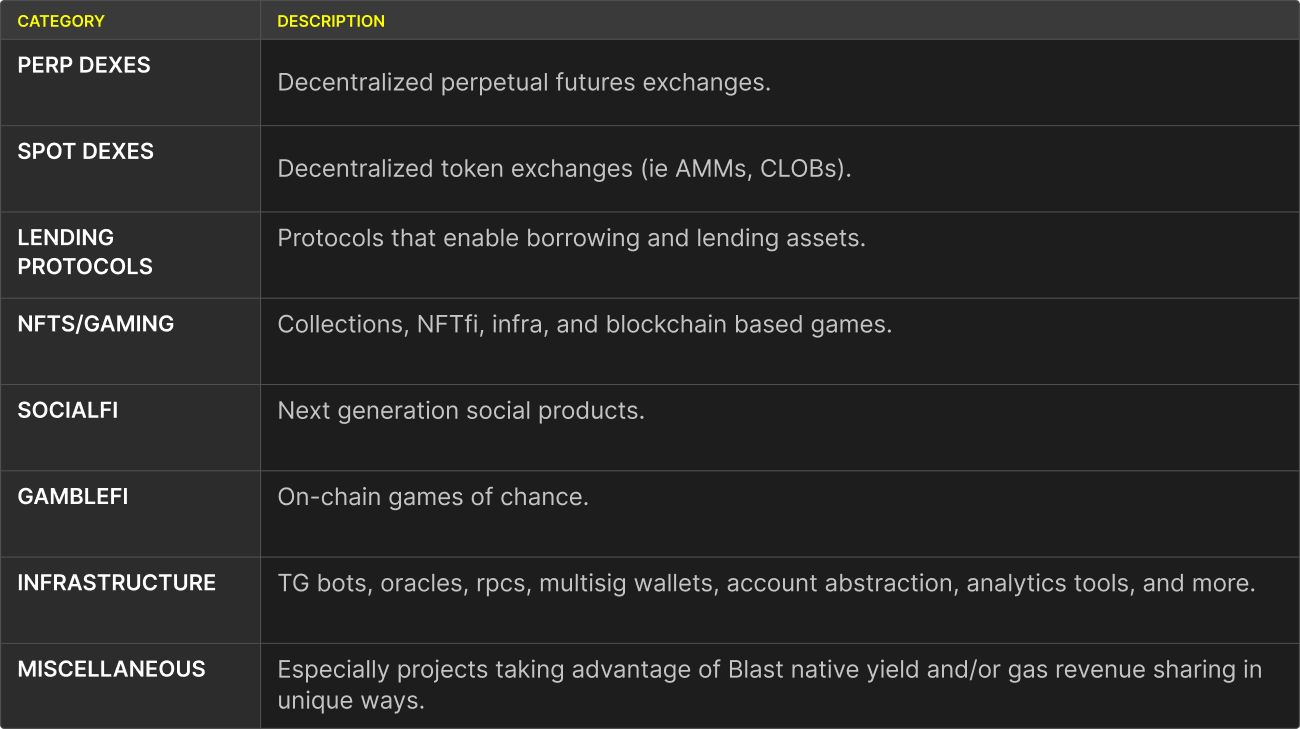The height and width of the screenshot is (729, 1300).
Task: Select the PERP DEXES category cell
Action: tap(84, 66)
